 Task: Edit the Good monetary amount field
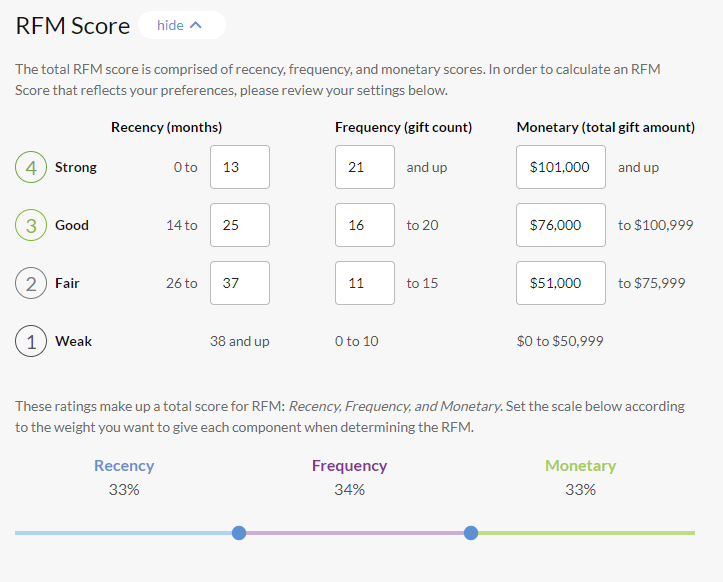[561, 225]
